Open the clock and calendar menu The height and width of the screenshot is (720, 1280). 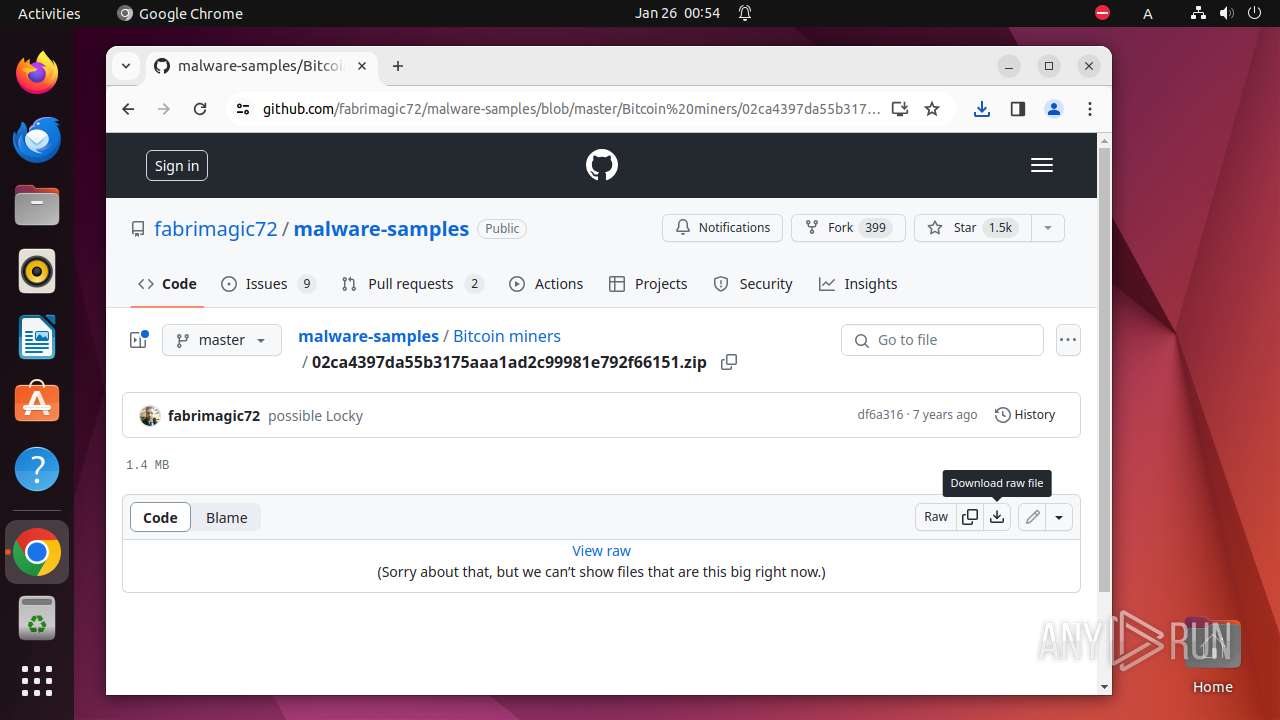coord(677,13)
